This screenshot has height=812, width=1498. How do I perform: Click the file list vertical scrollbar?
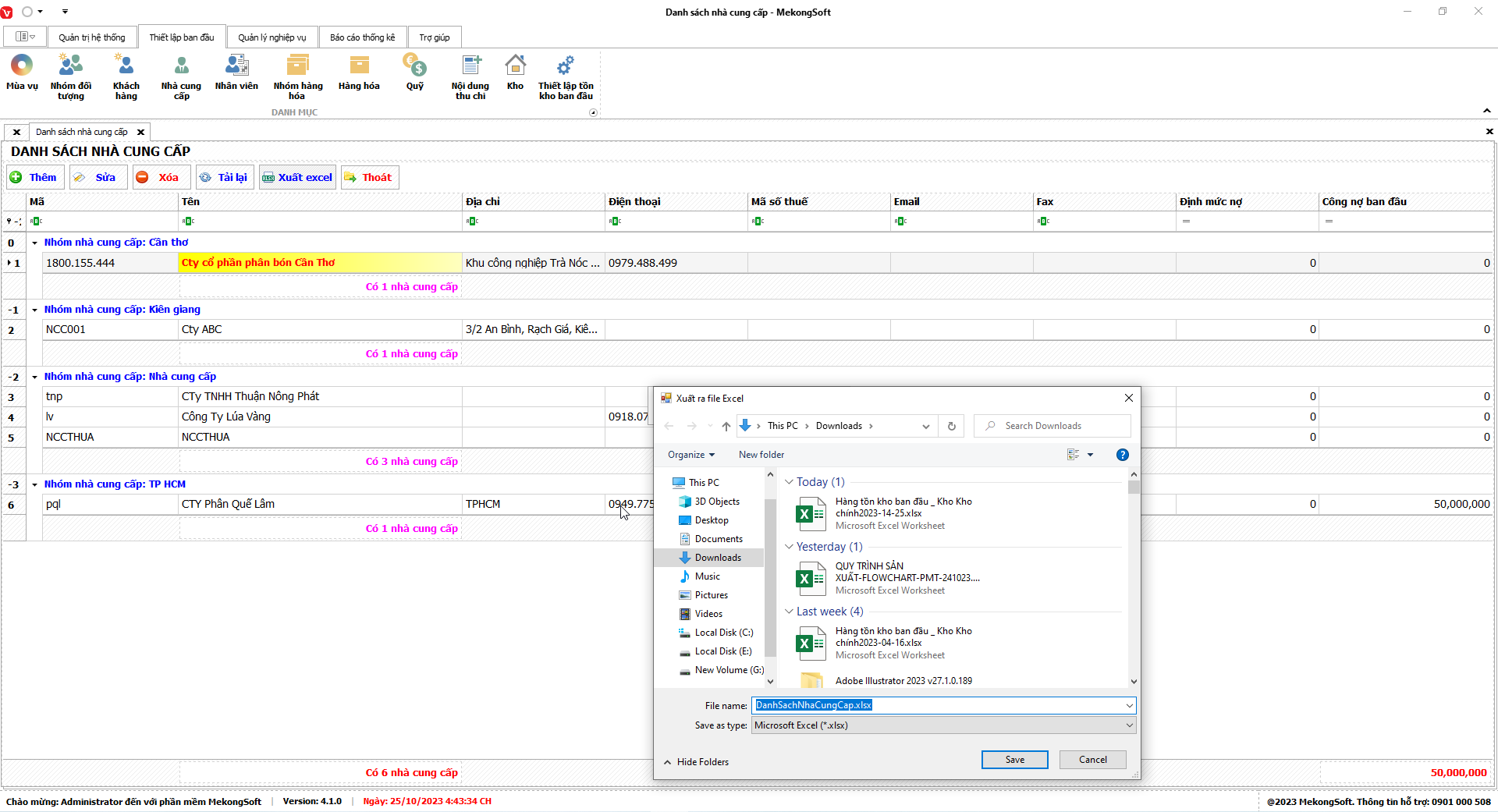[1134, 577]
